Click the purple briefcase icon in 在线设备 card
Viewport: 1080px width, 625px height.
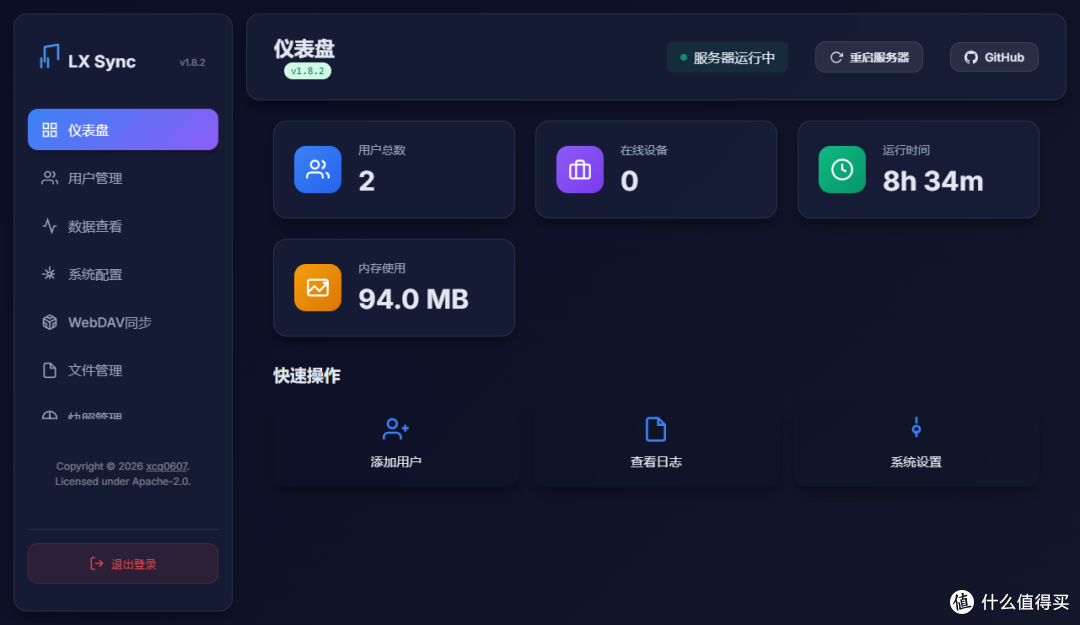tap(580, 170)
